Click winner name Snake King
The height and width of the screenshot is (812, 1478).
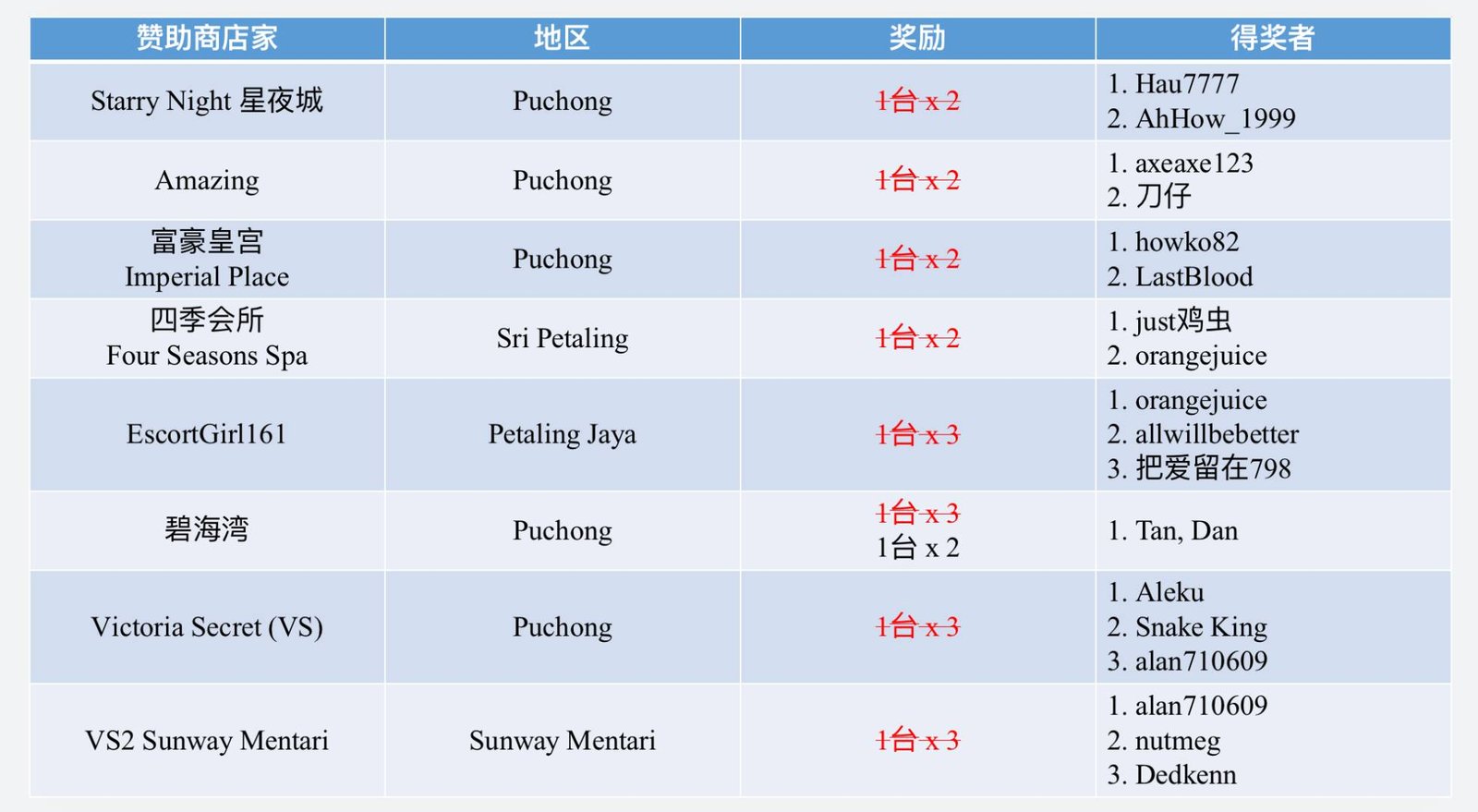[x=1201, y=627]
